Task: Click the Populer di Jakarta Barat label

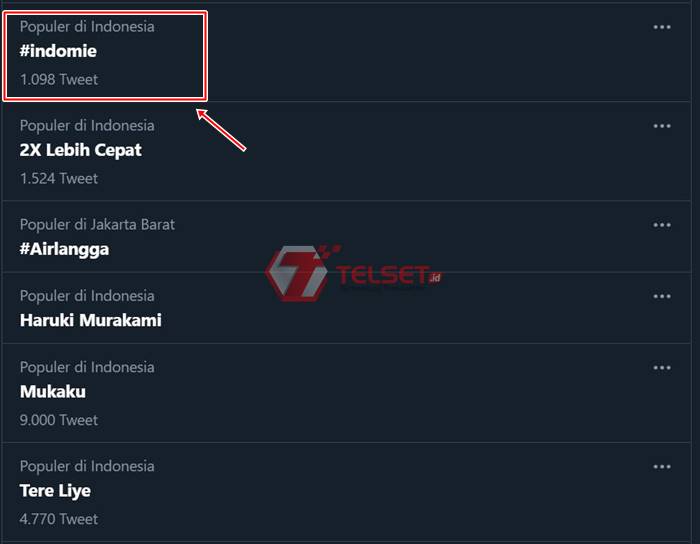Action: 97,225
